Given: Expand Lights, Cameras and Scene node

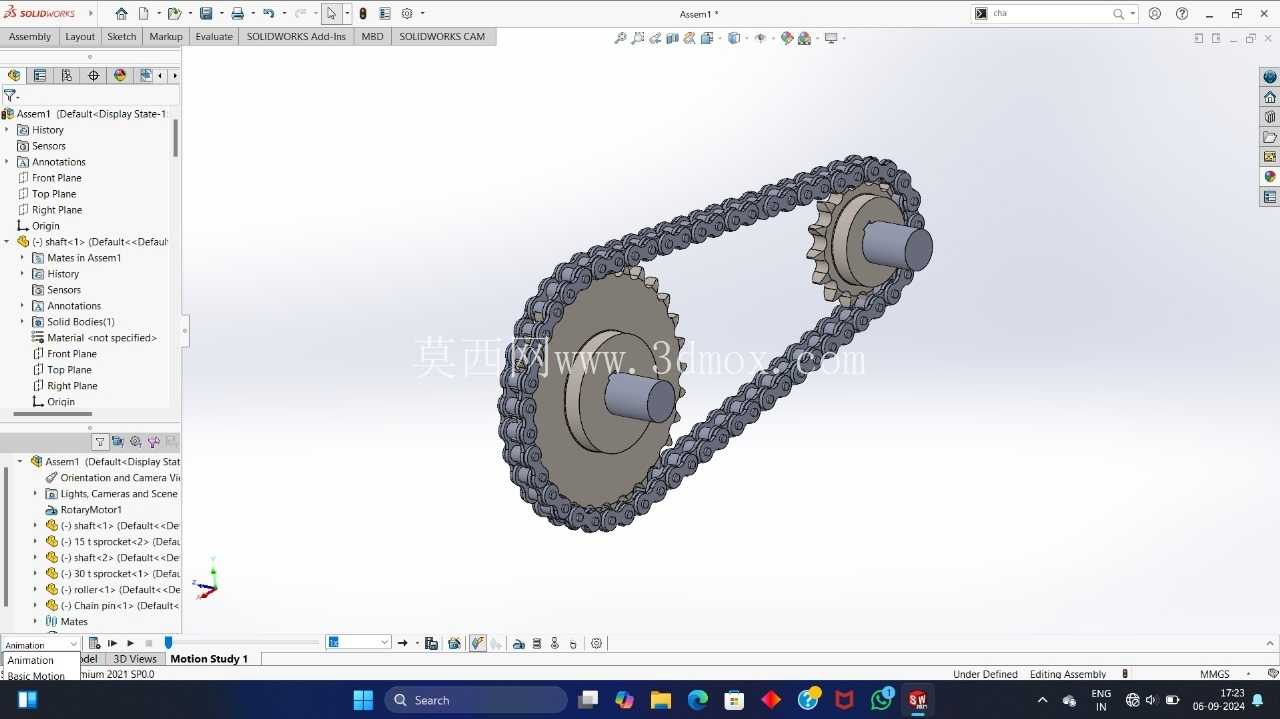Looking at the screenshot, I should coord(35,494).
